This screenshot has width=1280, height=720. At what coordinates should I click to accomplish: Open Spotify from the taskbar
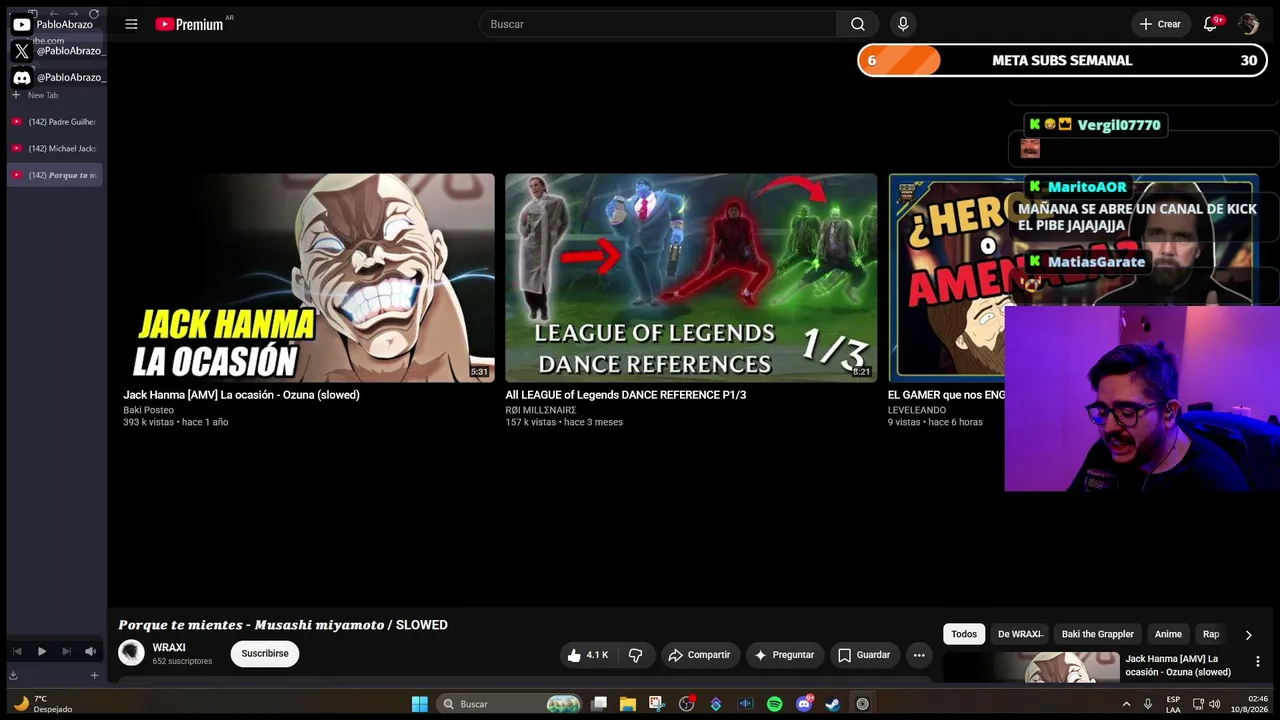click(x=774, y=704)
